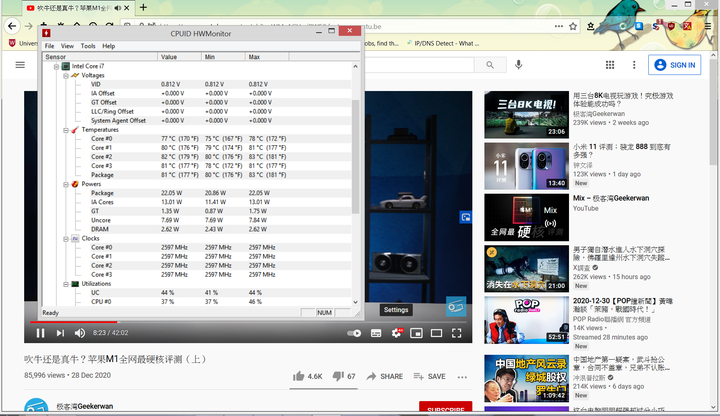
Task: Select the DRAM power row
Action: click(x=197, y=229)
